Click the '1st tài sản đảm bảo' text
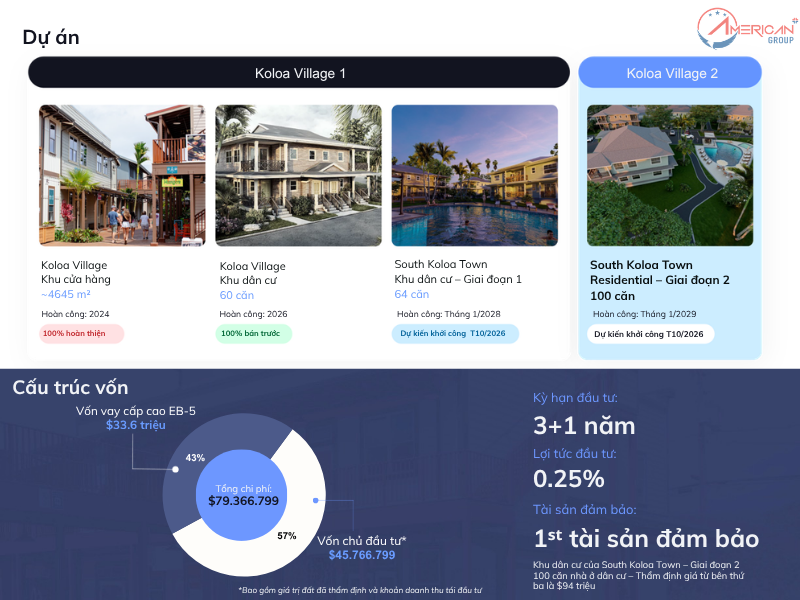 pyautogui.click(x=646, y=539)
